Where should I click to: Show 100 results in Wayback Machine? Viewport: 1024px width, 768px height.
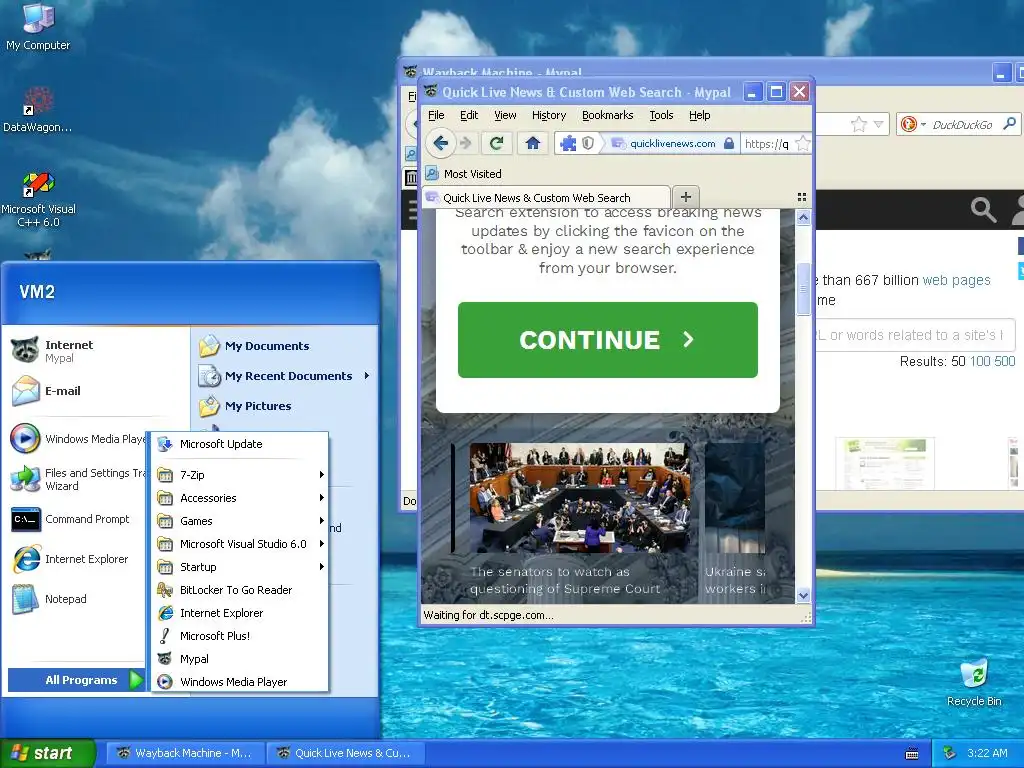[x=980, y=361]
